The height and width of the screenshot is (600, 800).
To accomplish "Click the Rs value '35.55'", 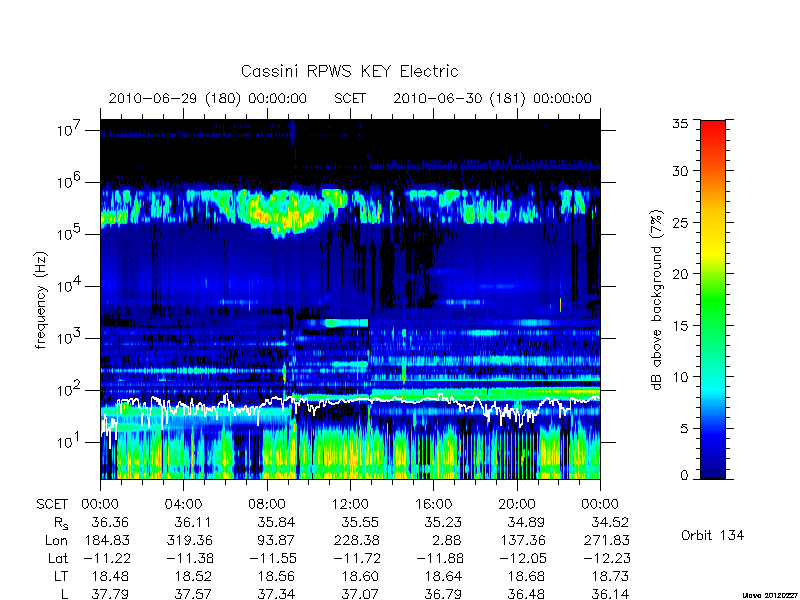I will tap(360, 522).
